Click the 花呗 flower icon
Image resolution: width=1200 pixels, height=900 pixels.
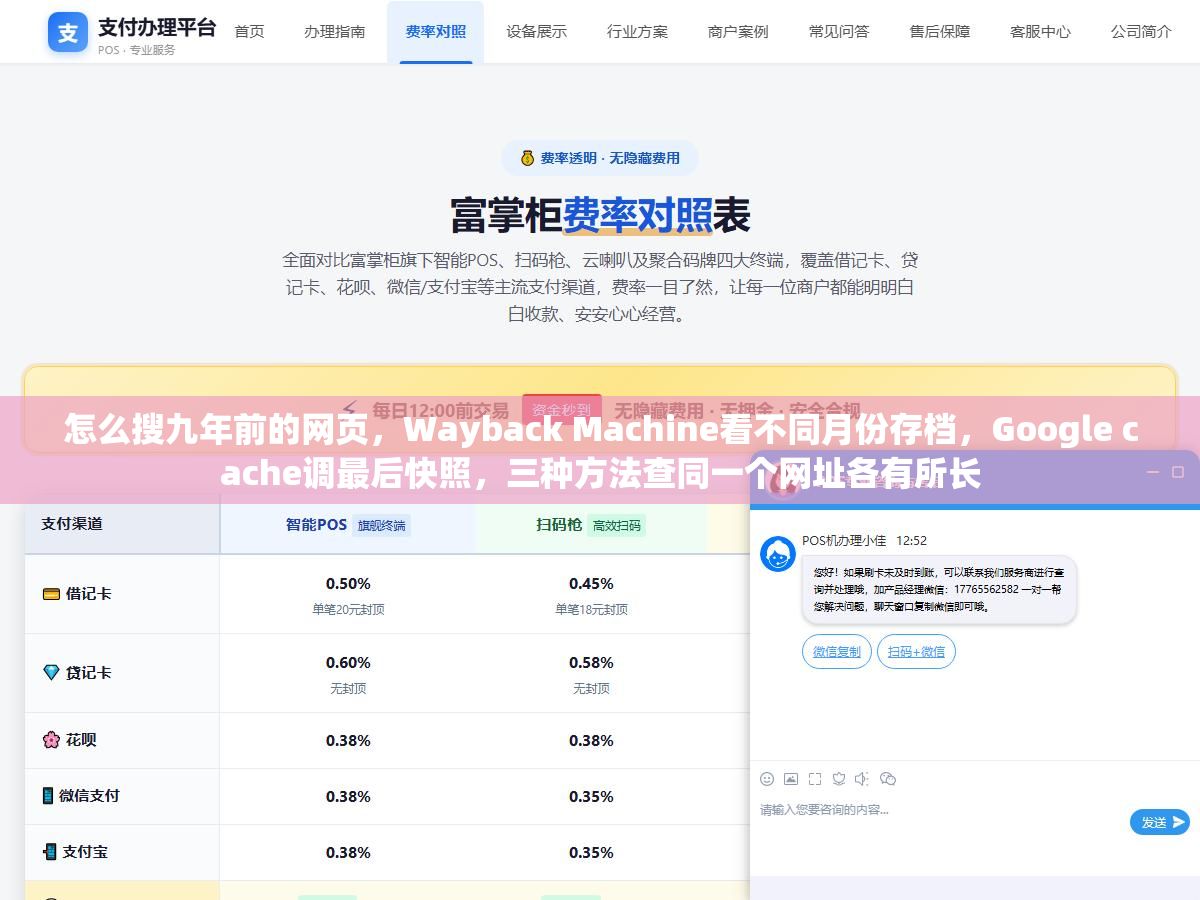(x=51, y=740)
